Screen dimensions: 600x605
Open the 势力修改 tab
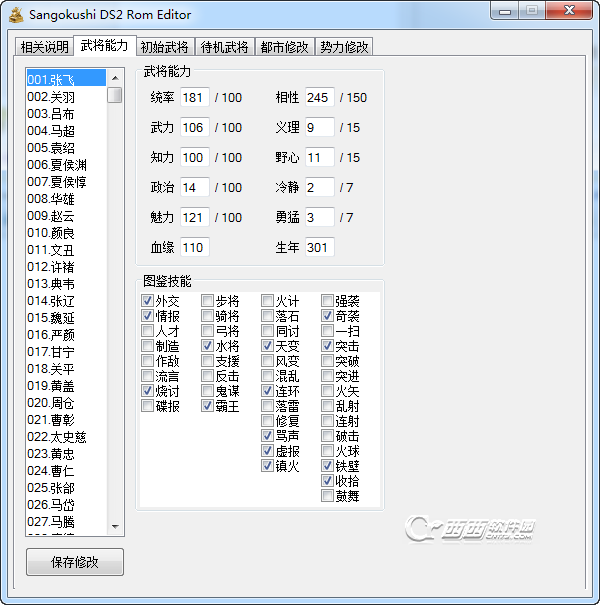(344, 47)
